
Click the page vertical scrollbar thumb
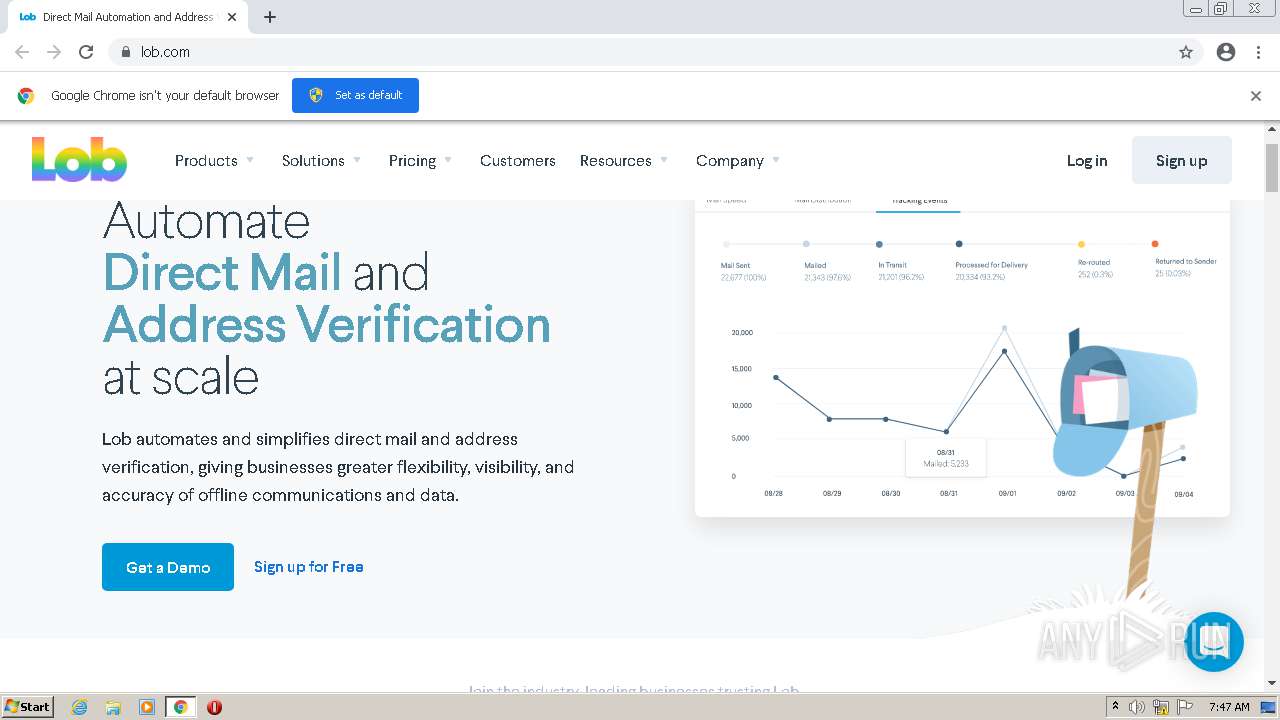(1272, 167)
